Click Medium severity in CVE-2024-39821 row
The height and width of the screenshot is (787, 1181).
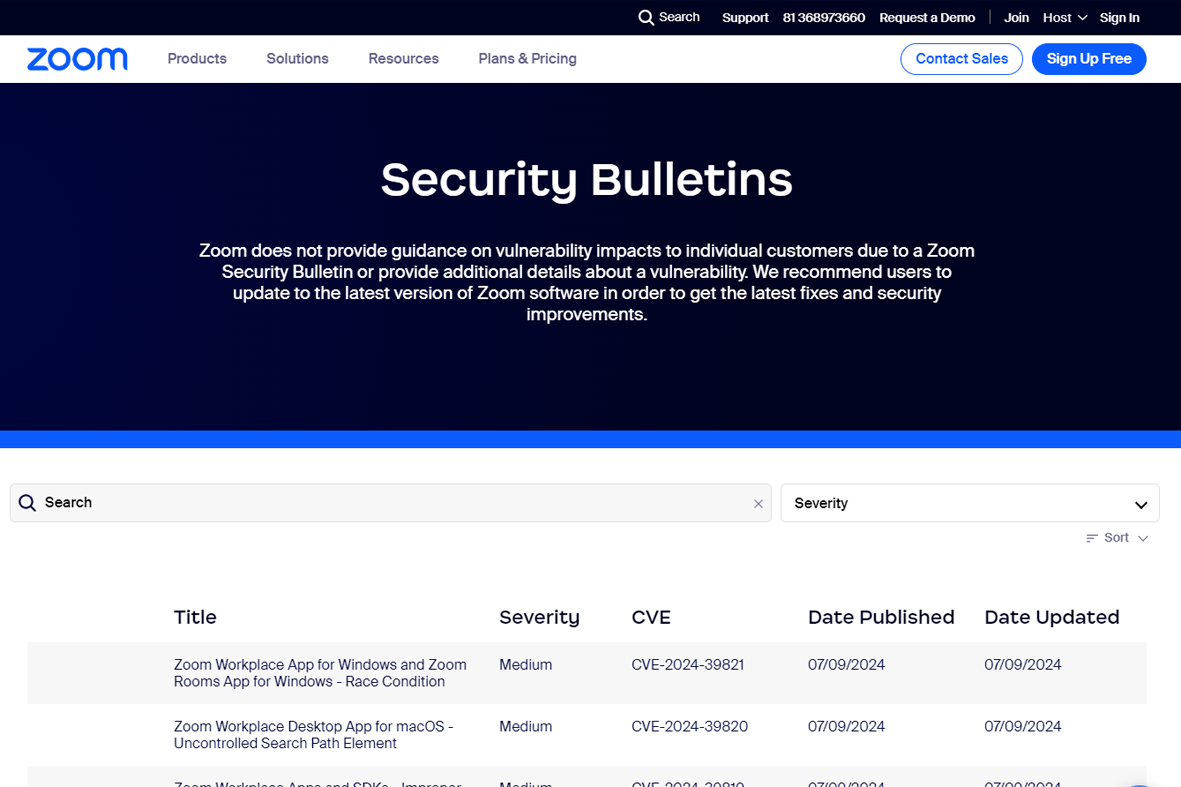(x=526, y=665)
